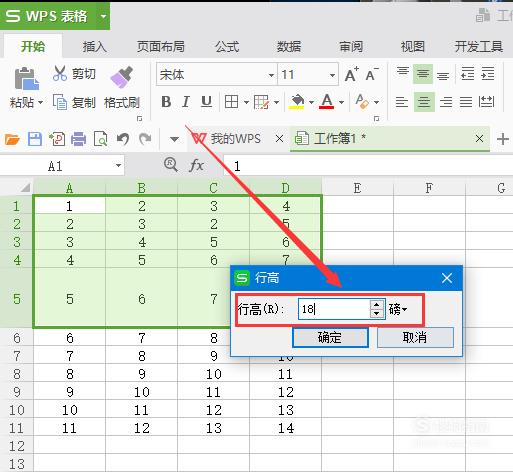Open the font size 11 dropdown
This screenshot has height=472, width=513.
tap(332, 75)
